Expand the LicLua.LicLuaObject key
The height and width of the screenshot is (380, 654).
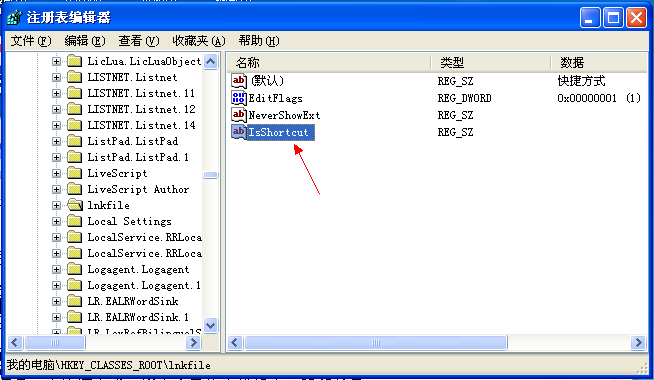pos(56,61)
